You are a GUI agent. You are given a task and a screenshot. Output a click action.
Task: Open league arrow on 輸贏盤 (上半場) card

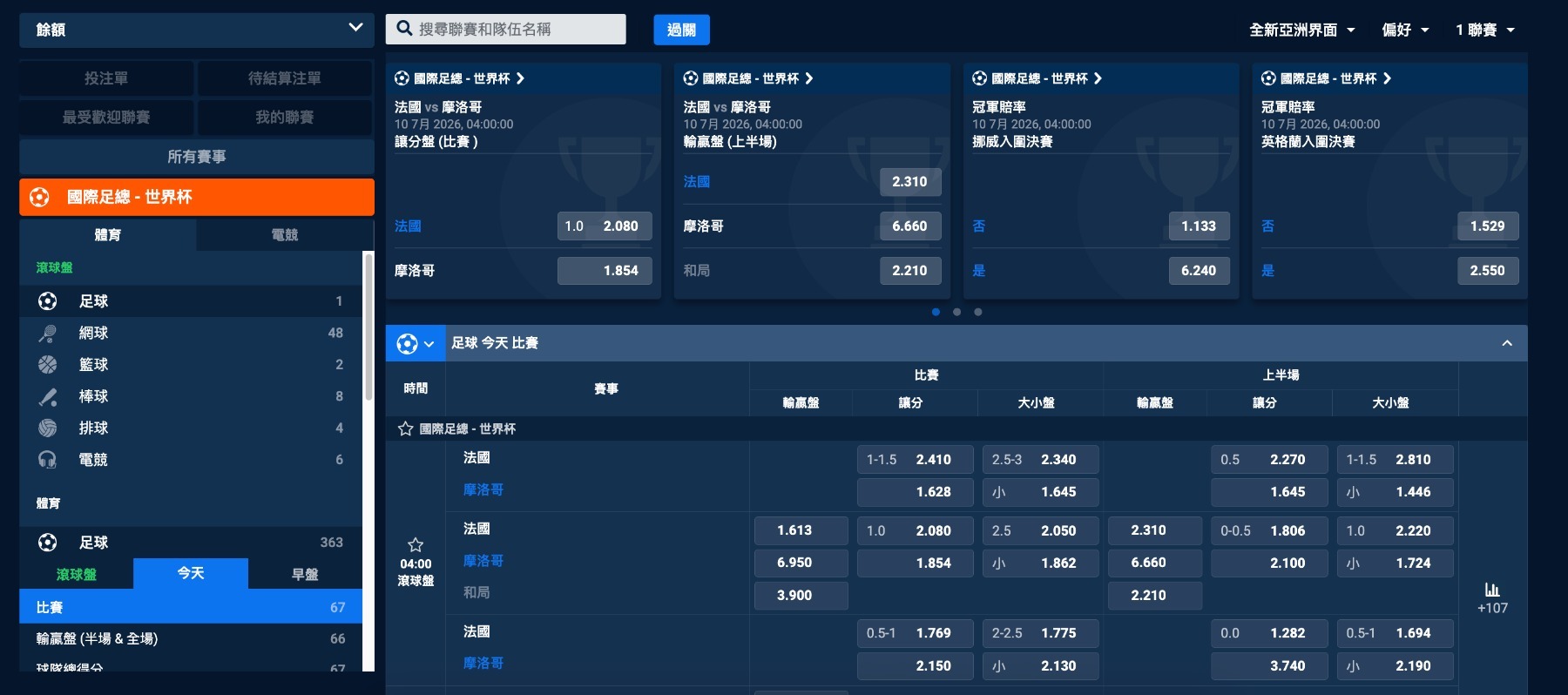(809, 78)
